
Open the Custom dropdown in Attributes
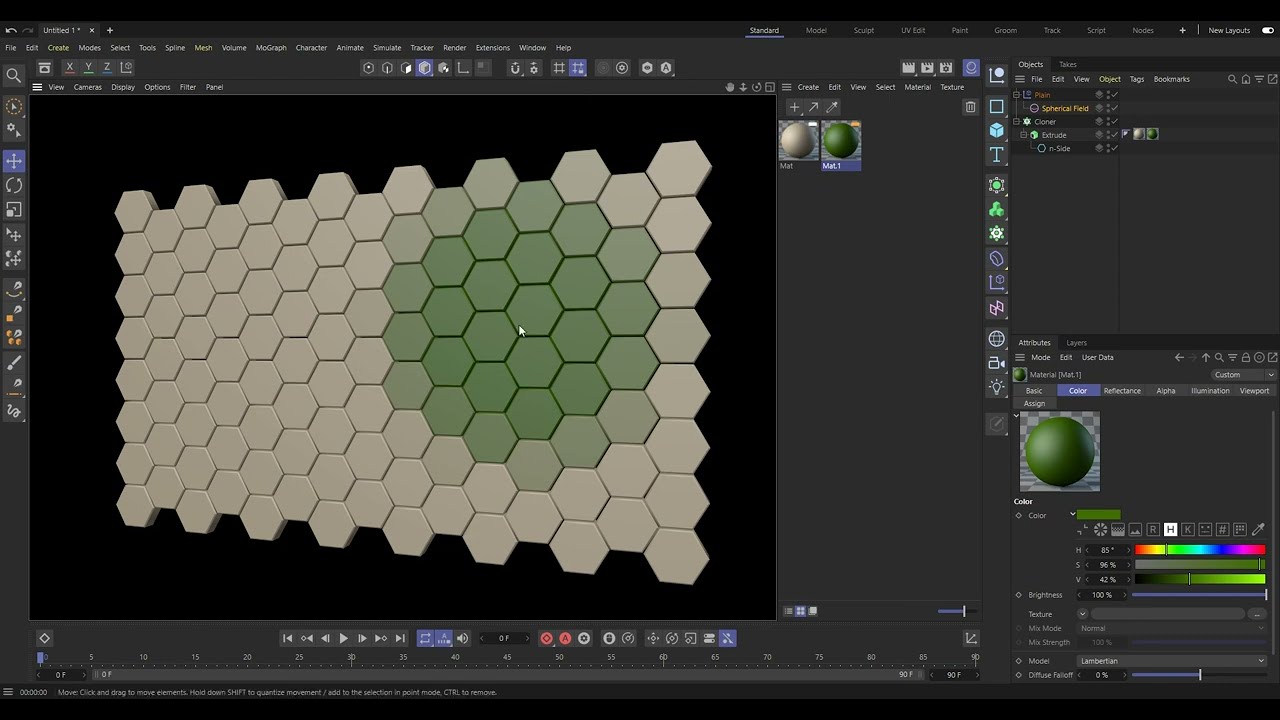[1243, 375]
